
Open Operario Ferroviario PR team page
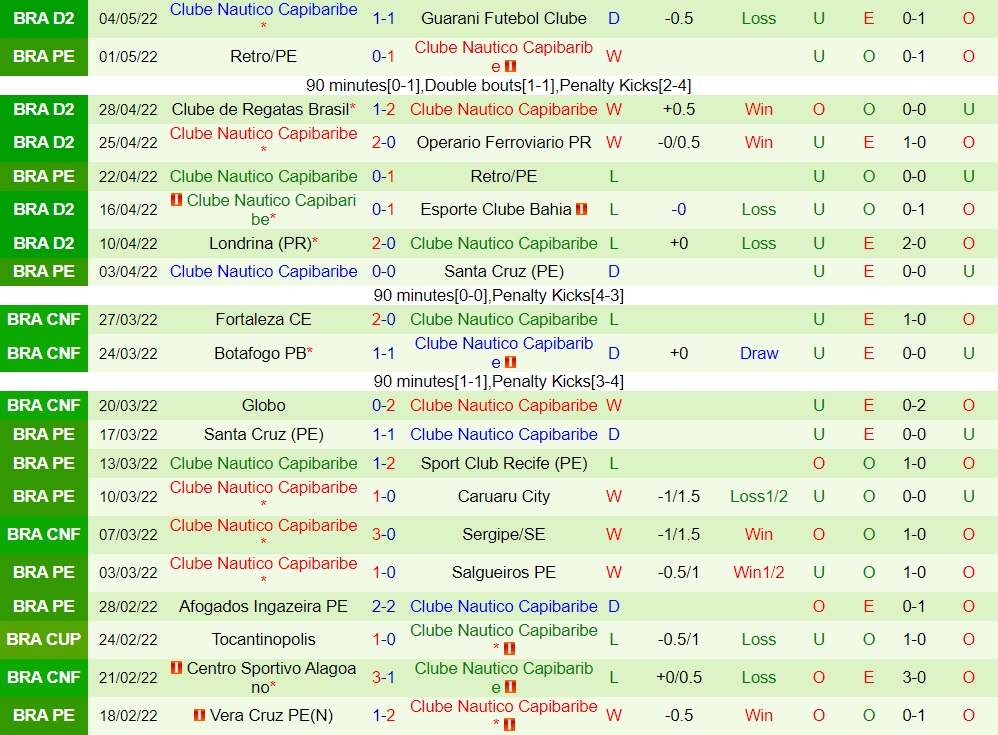[x=503, y=142]
